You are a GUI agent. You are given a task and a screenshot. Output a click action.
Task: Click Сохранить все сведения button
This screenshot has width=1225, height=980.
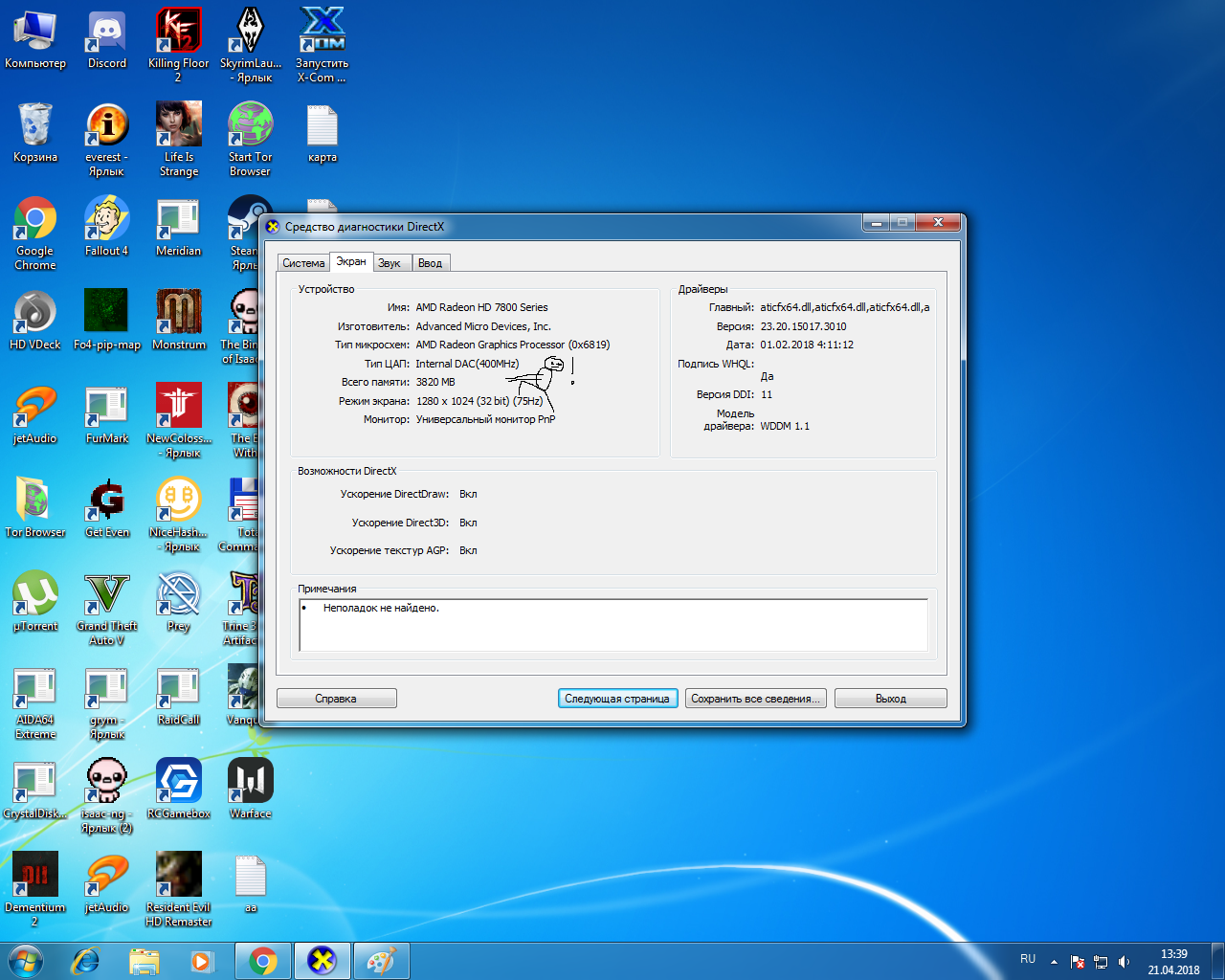coord(755,699)
